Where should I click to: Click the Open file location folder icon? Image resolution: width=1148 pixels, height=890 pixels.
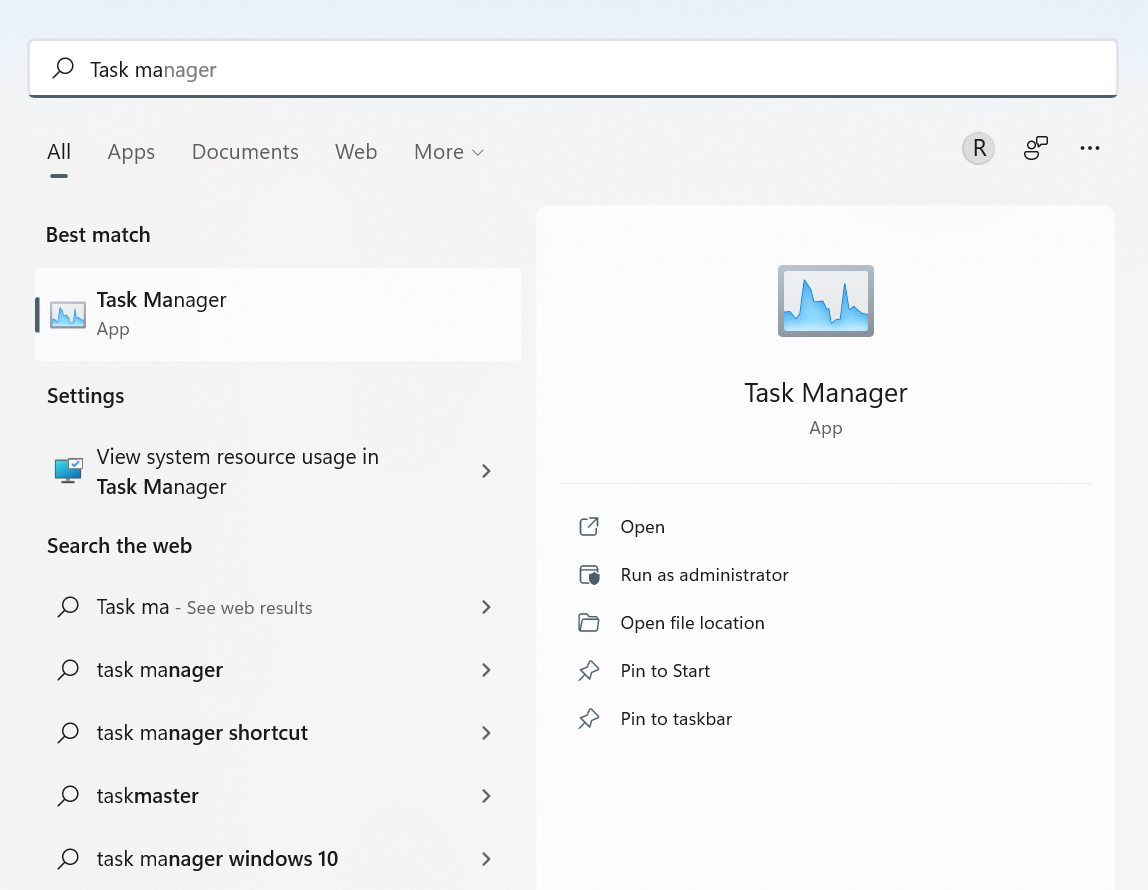point(589,622)
